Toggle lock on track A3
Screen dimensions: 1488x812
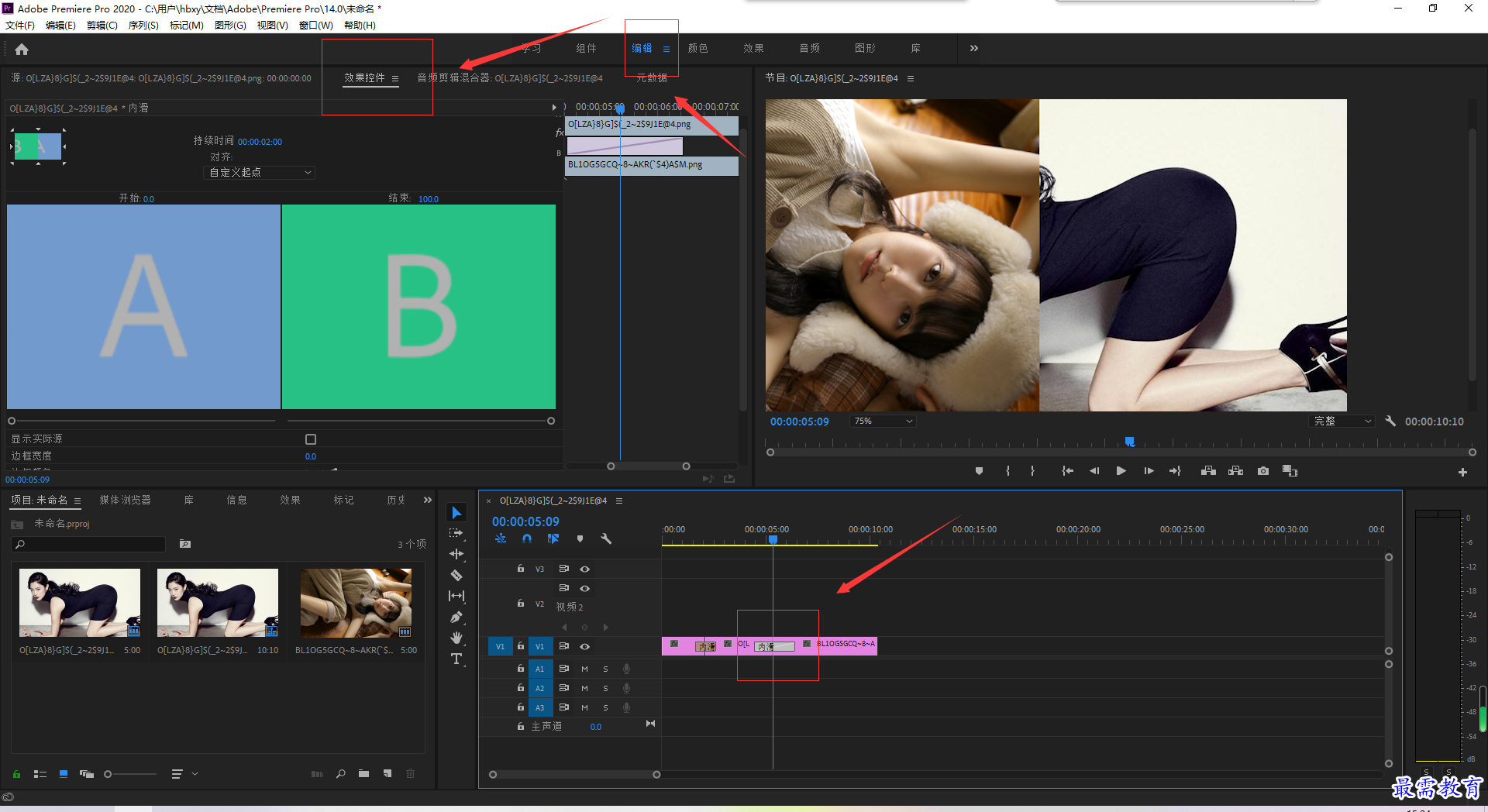(521, 707)
